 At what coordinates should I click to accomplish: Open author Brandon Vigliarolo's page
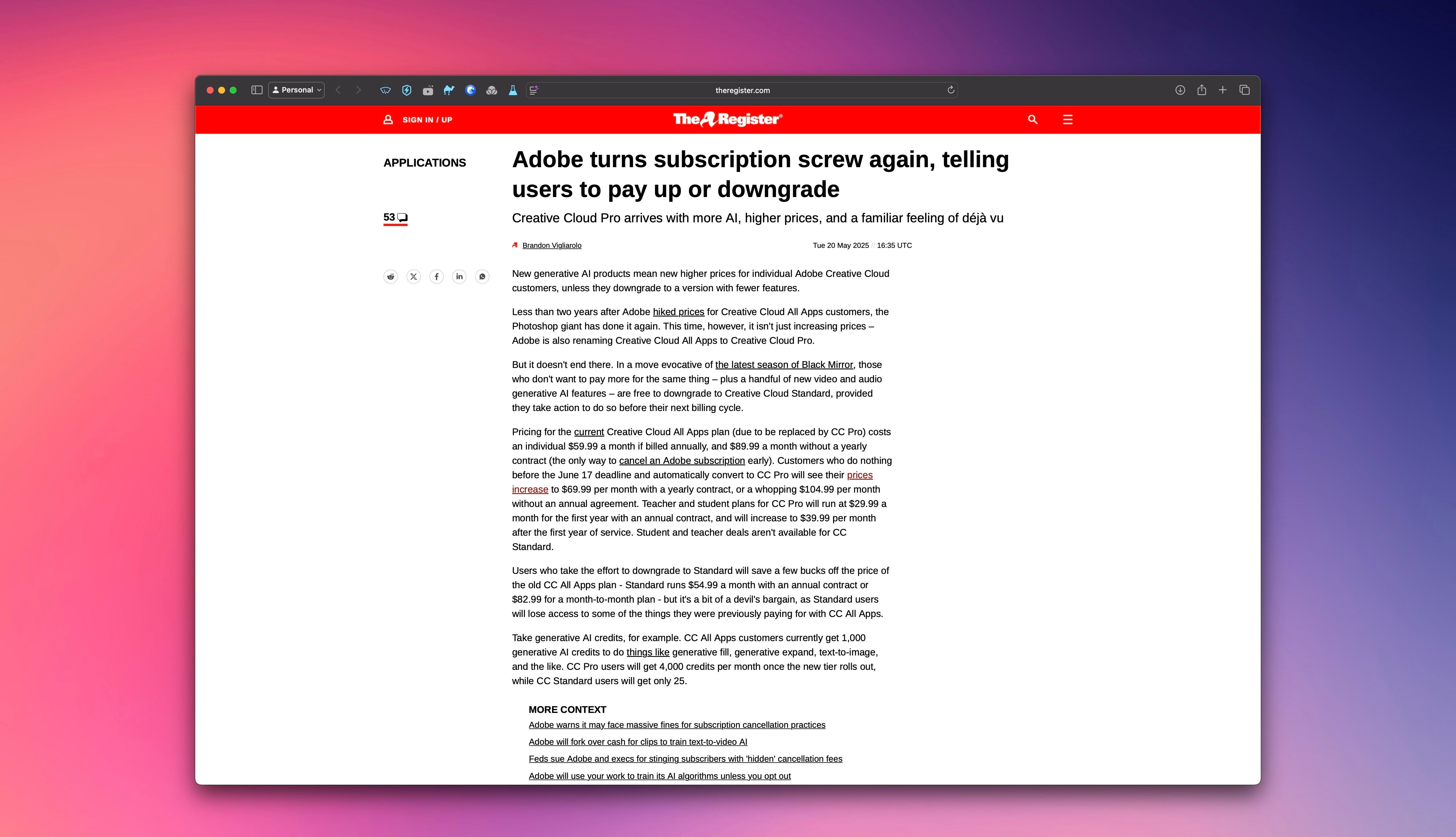(551, 246)
